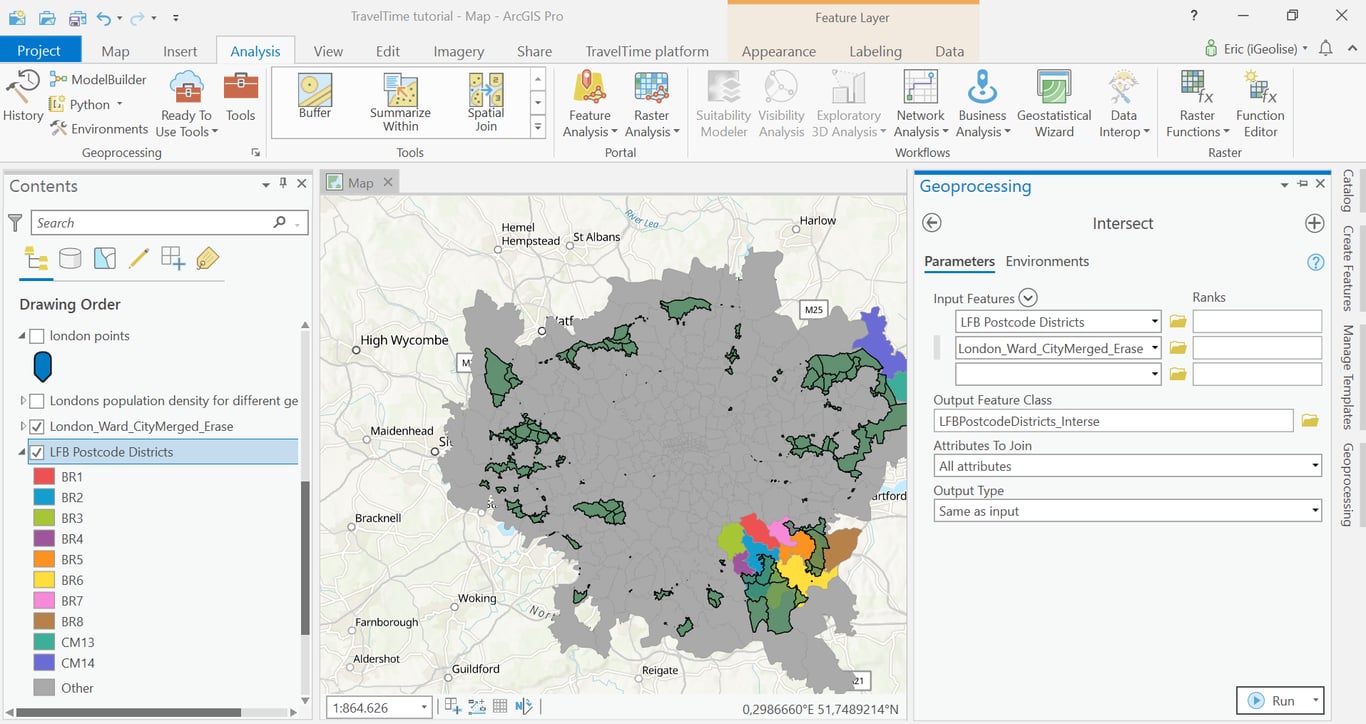Click the BR6 yellow color swatch
Image resolution: width=1366 pixels, height=724 pixels.
coord(44,580)
